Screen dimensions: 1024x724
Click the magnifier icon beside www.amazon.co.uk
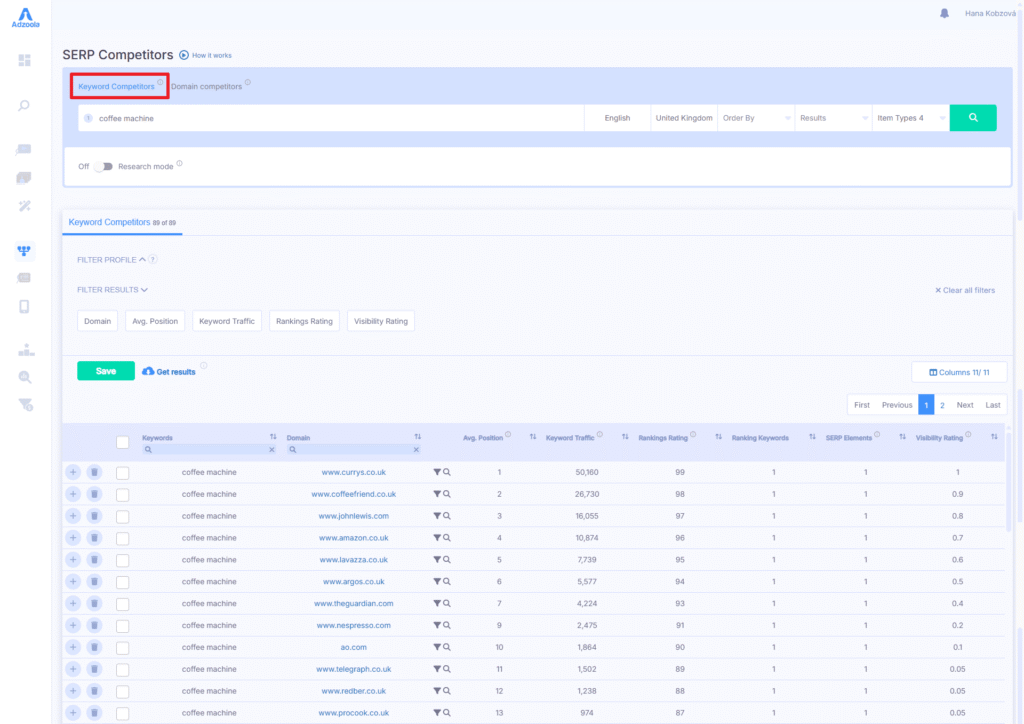447,537
